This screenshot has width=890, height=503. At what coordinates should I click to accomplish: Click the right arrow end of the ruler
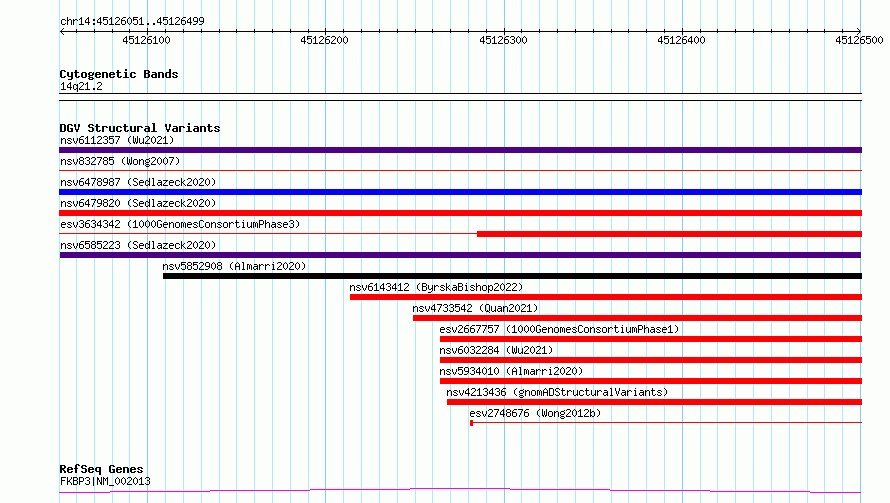click(x=859, y=31)
